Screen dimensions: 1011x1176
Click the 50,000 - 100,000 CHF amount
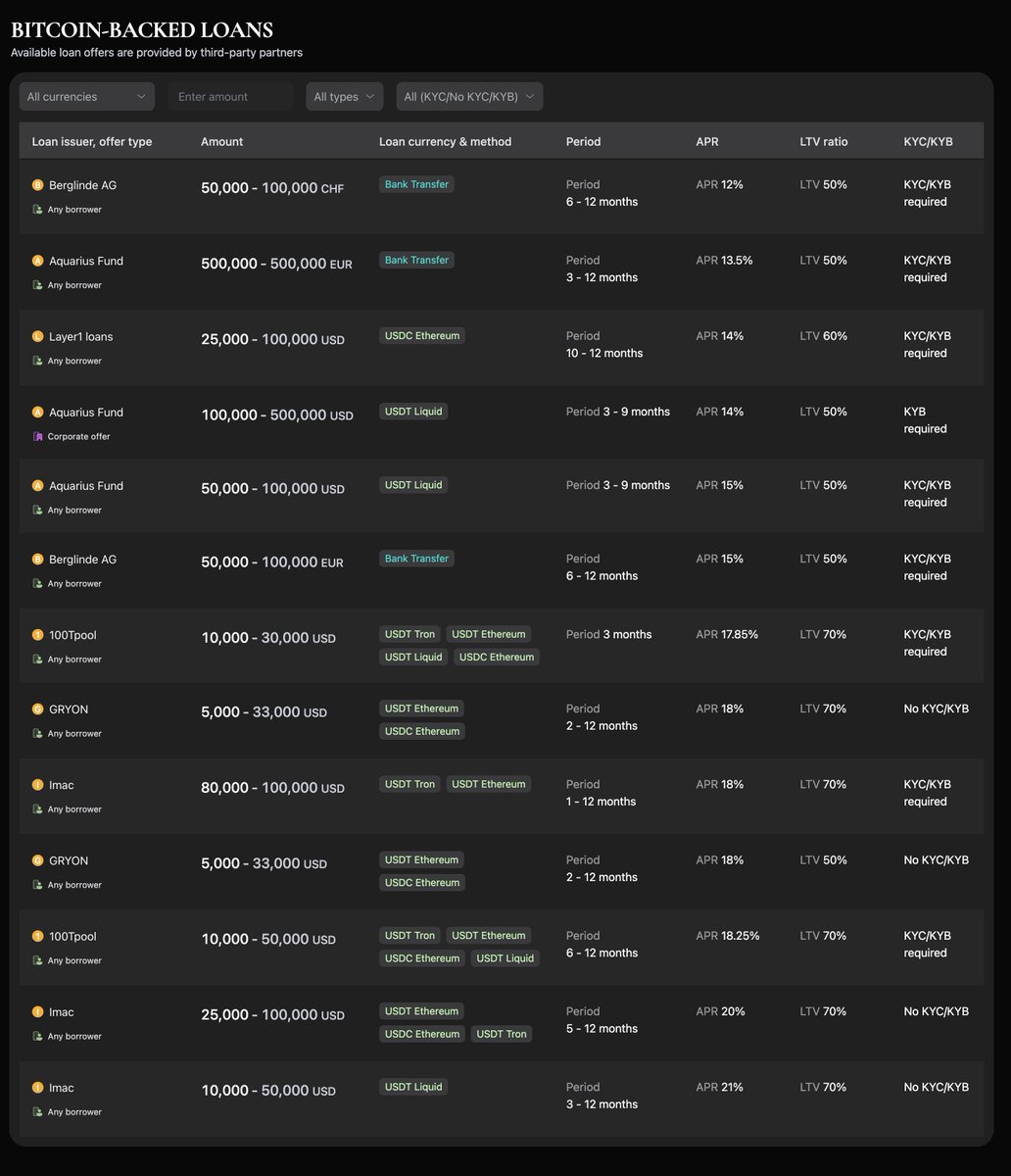point(272,188)
